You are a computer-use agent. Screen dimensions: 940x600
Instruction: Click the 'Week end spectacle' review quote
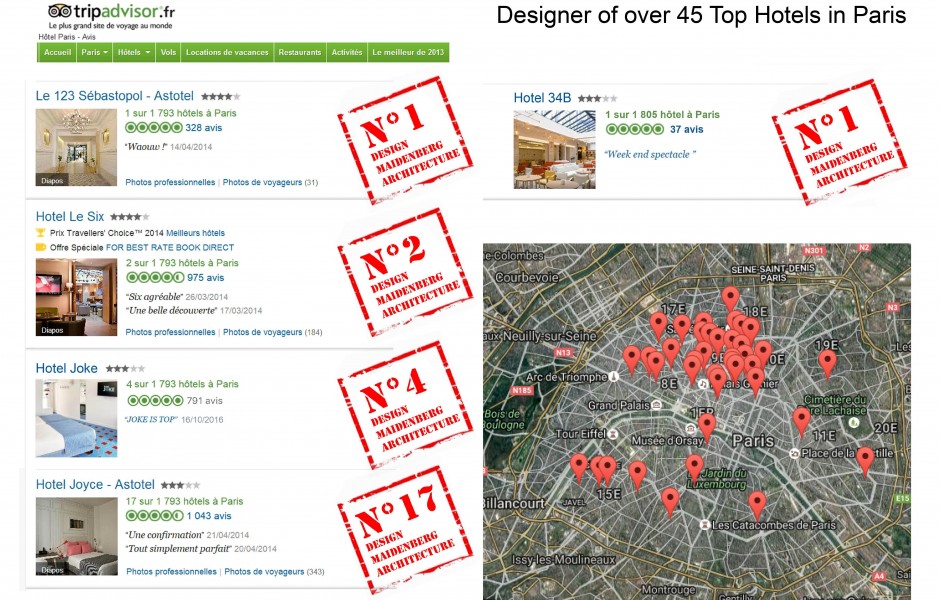pos(650,154)
